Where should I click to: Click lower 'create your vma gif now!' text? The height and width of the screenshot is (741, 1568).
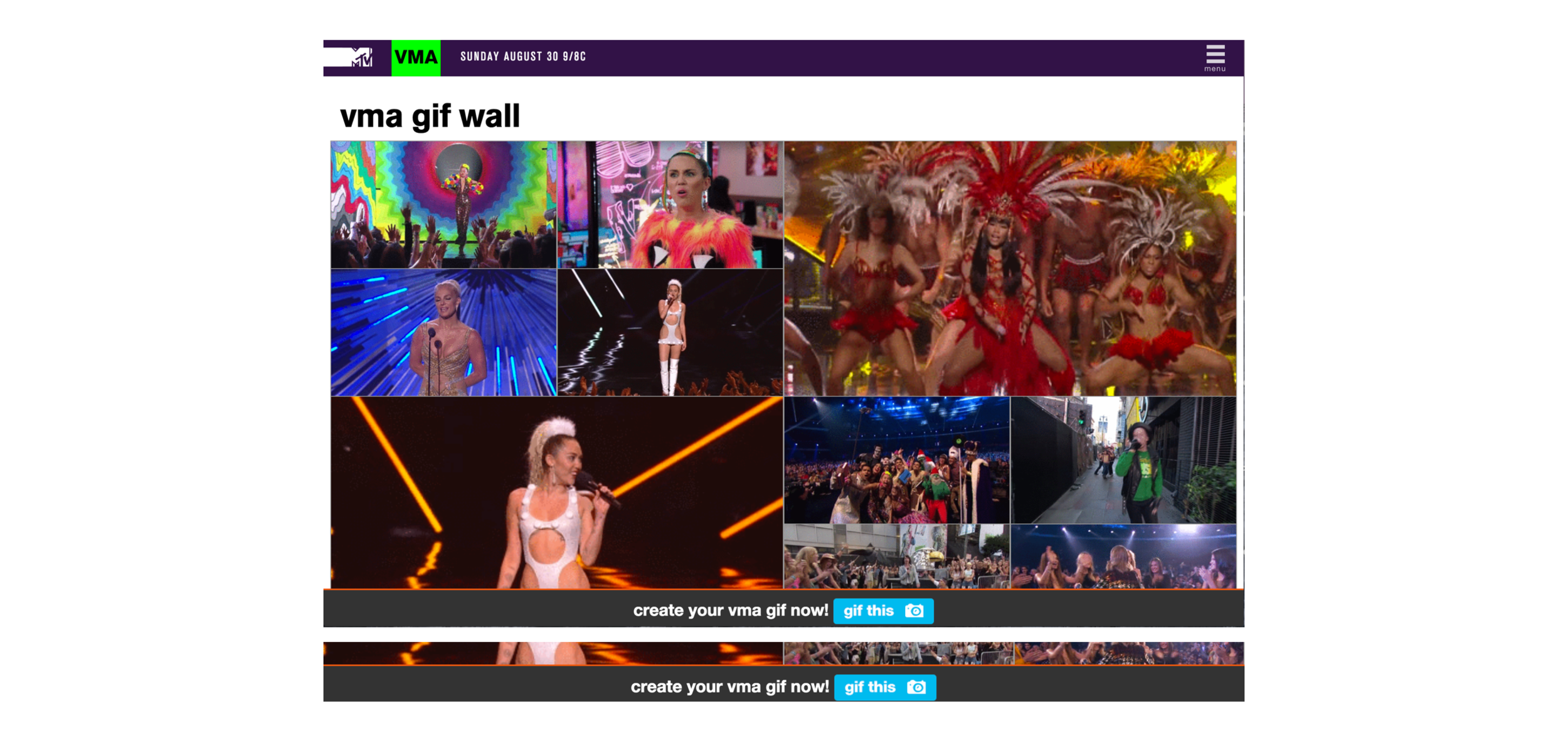tap(729, 687)
